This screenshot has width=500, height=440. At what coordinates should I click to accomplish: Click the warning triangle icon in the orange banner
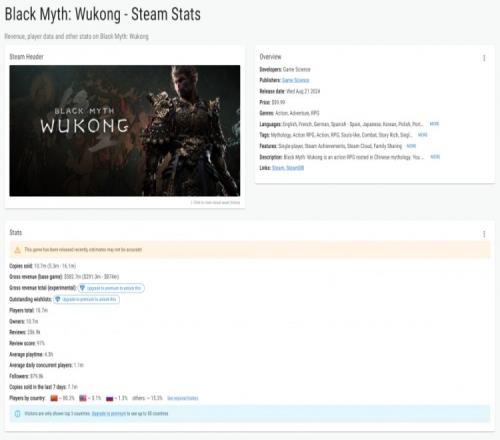tap(17, 250)
